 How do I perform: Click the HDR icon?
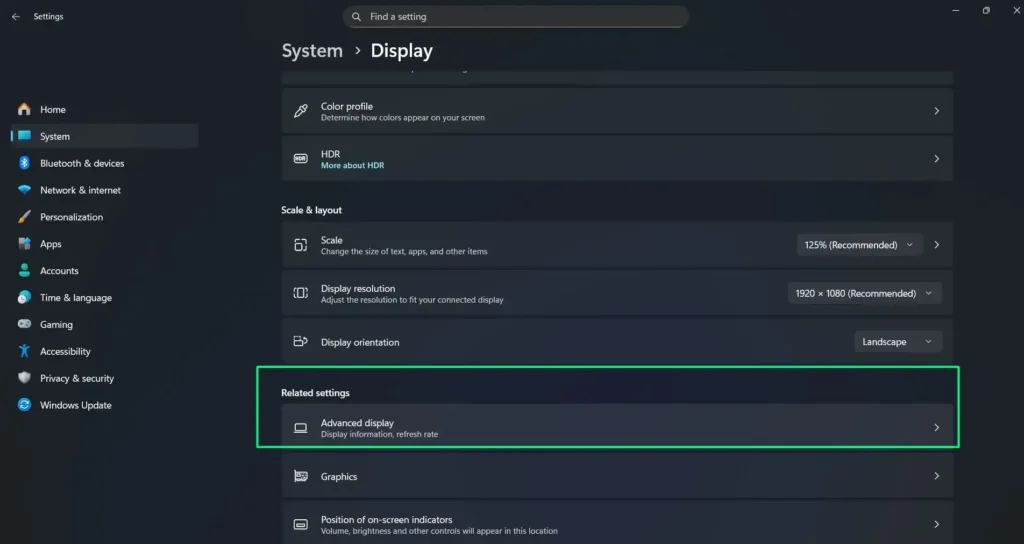click(x=300, y=159)
